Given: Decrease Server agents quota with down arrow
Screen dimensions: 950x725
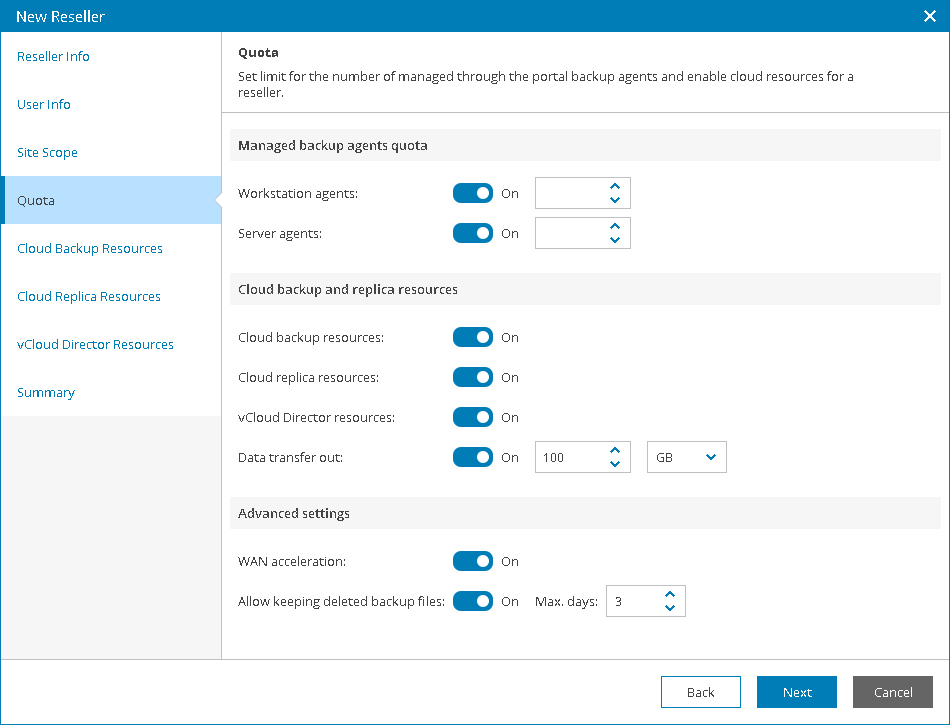Looking at the screenshot, I should tap(615, 240).
